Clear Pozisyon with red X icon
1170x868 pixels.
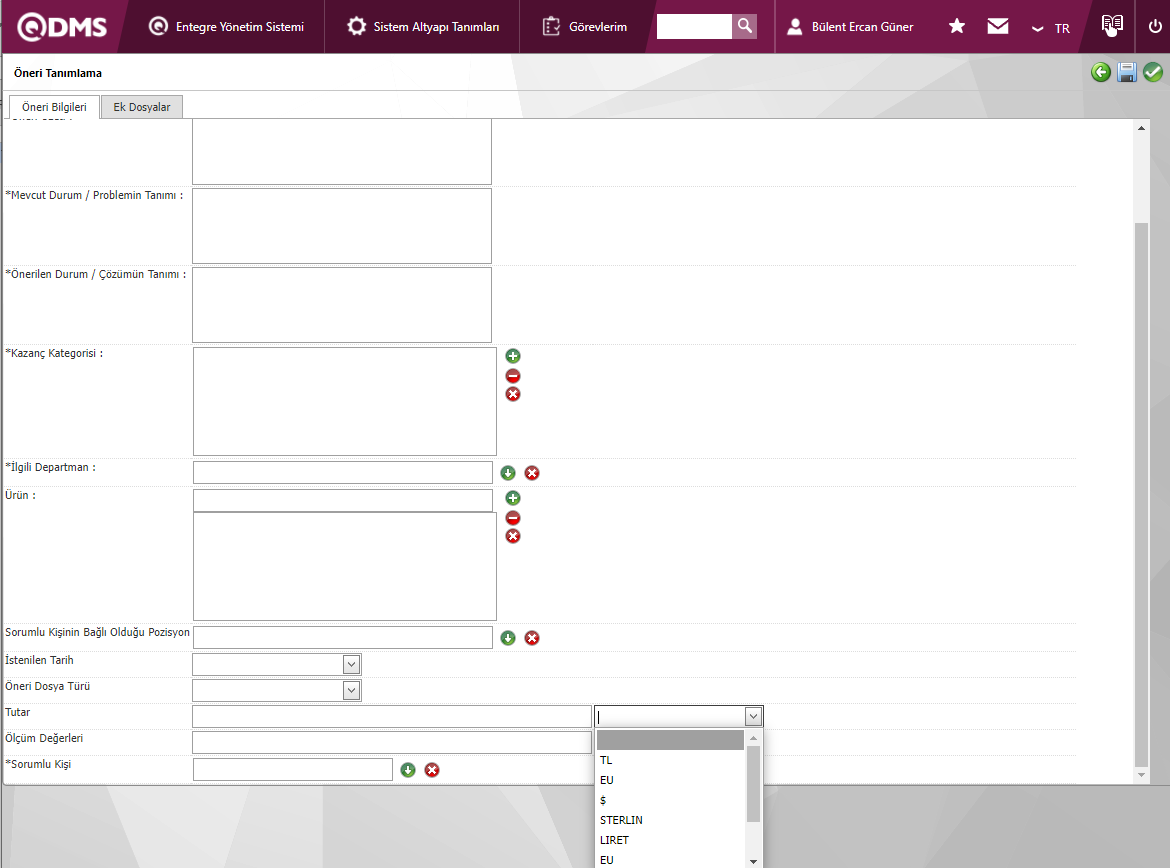click(x=532, y=638)
